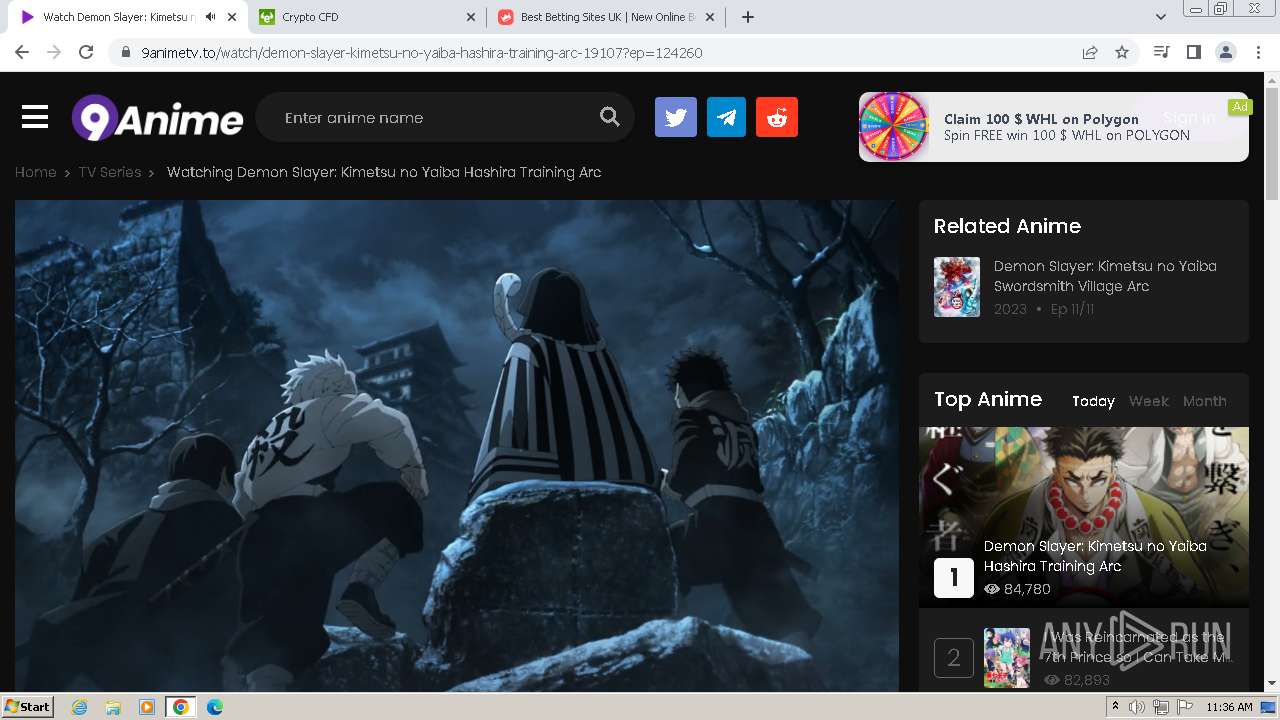Click the Demon Slayer video player
Viewport: 1280px width, 720px height.
(x=457, y=446)
